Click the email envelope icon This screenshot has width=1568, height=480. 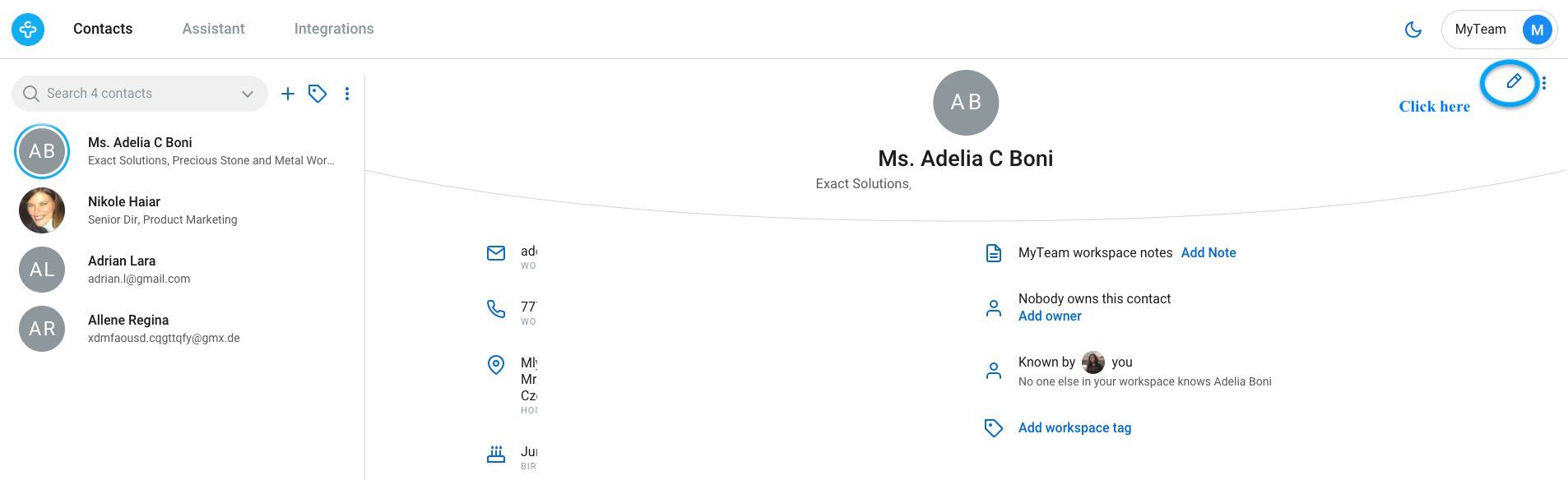pos(496,253)
